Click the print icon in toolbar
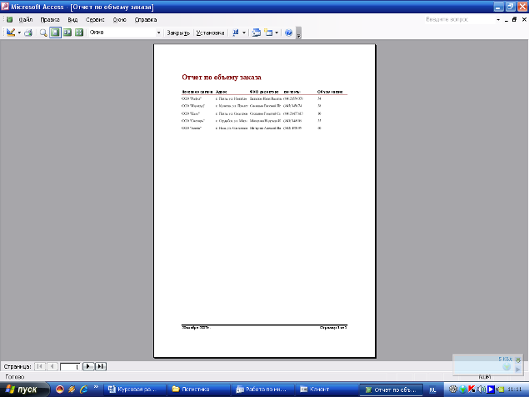529x397 pixels. (x=28, y=32)
